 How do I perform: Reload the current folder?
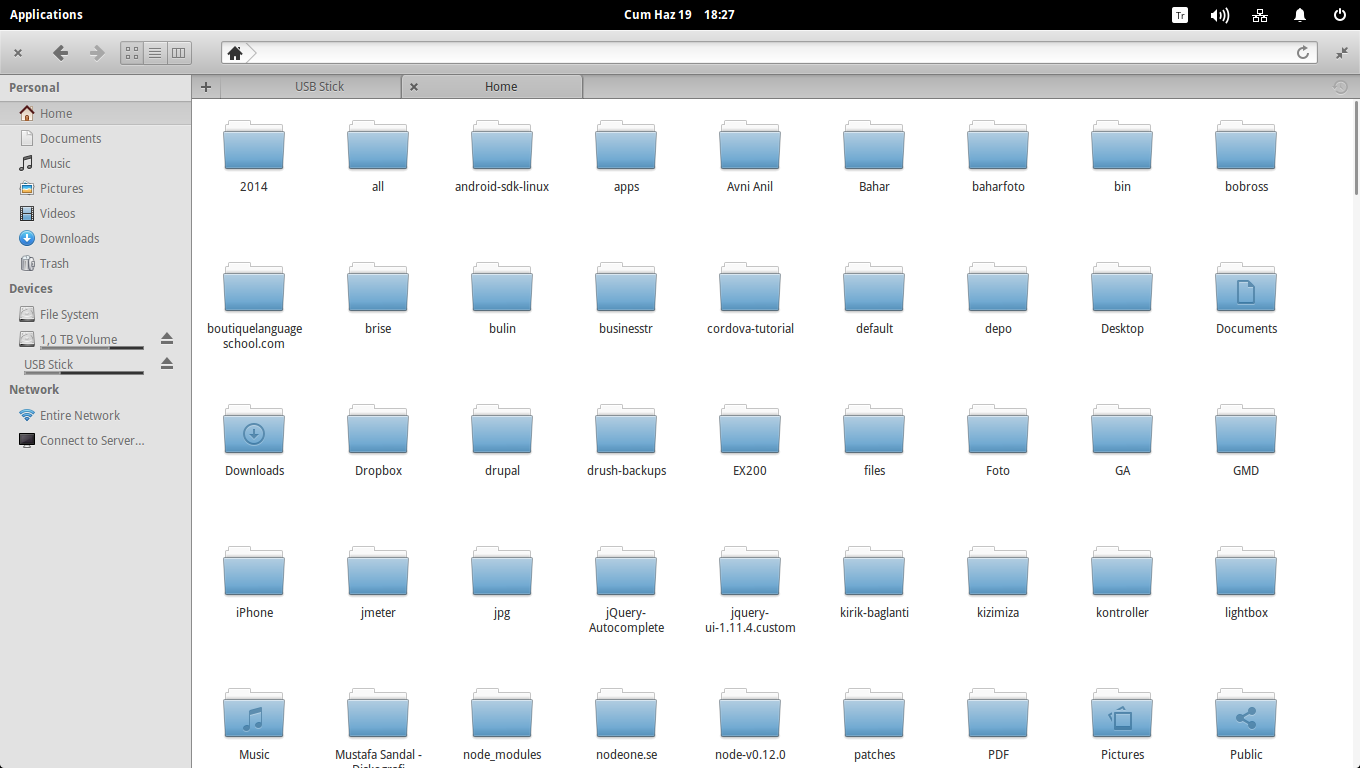click(x=1303, y=53)
